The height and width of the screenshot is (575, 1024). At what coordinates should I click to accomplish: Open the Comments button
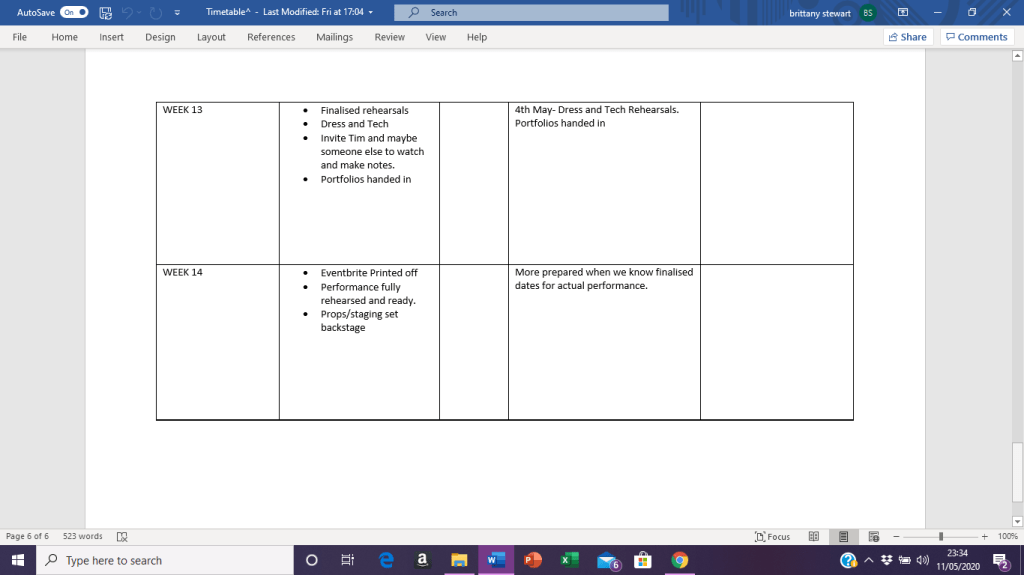[977, 37]
